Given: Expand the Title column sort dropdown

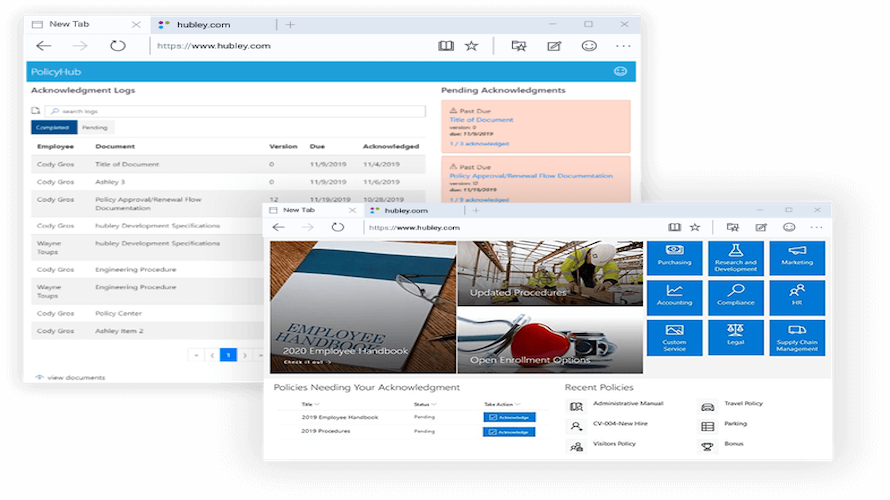Looking at the screenshot, I should pyautogui.click(x=317, y=404).
